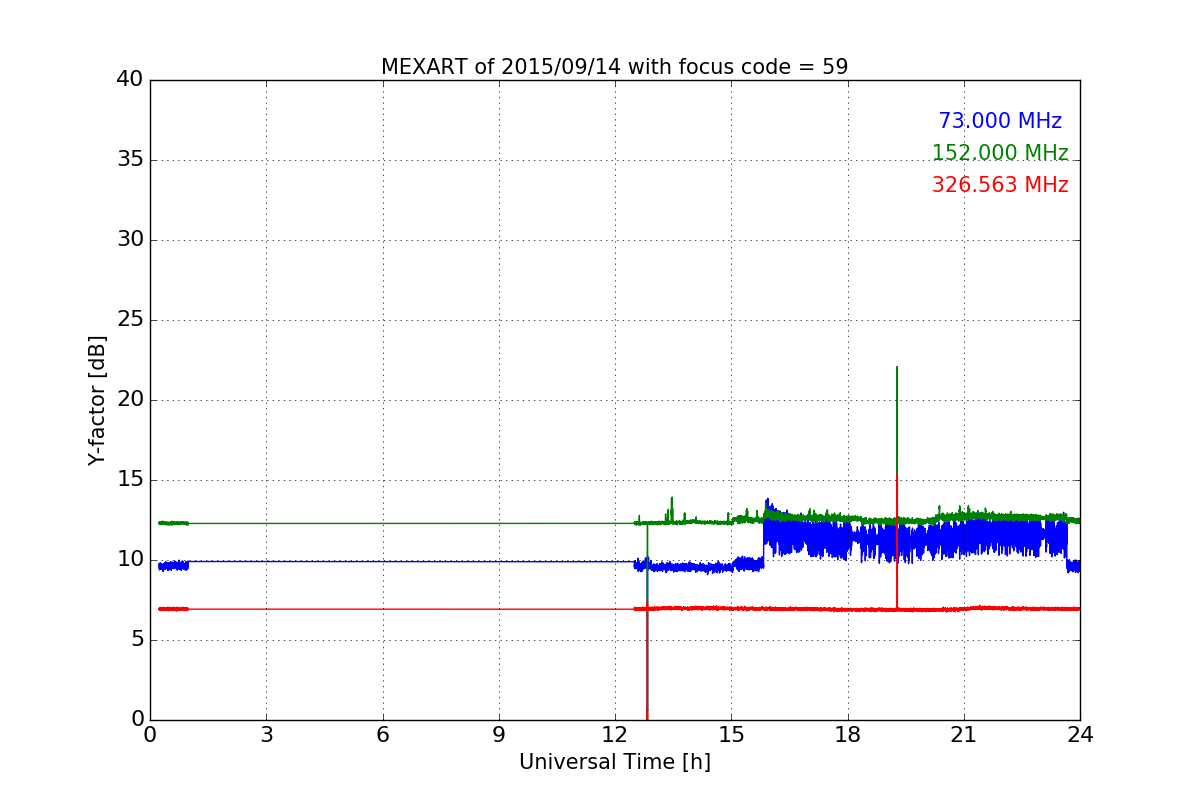Image resolution: width=1200 pixels, height=800 pixels.
Task: Click the x-axis tick label 12
Action: pyautogui.click(x=615, y=735)
